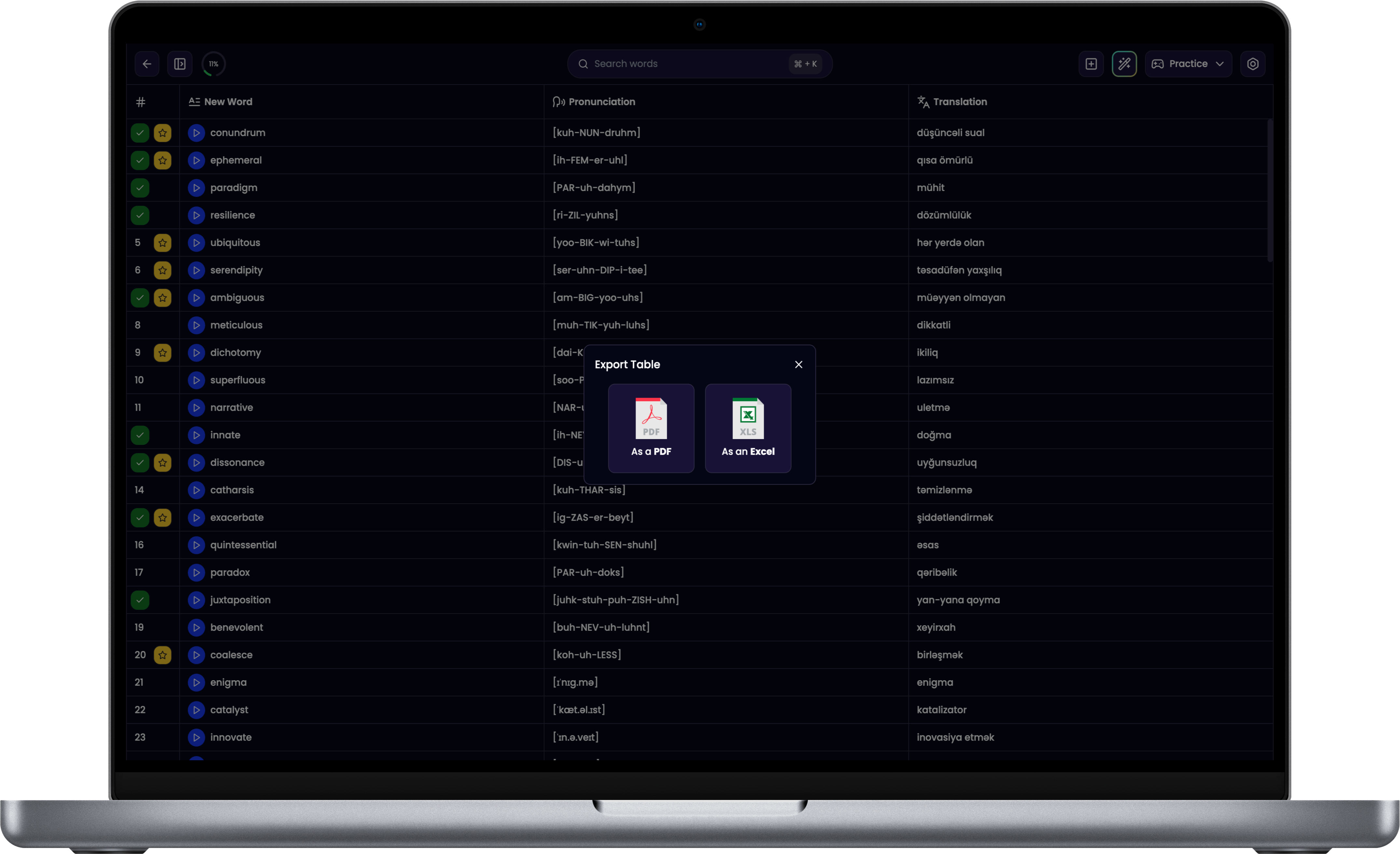
Task: Click the 11% progress ring indicator
Action: click(213, 64)
